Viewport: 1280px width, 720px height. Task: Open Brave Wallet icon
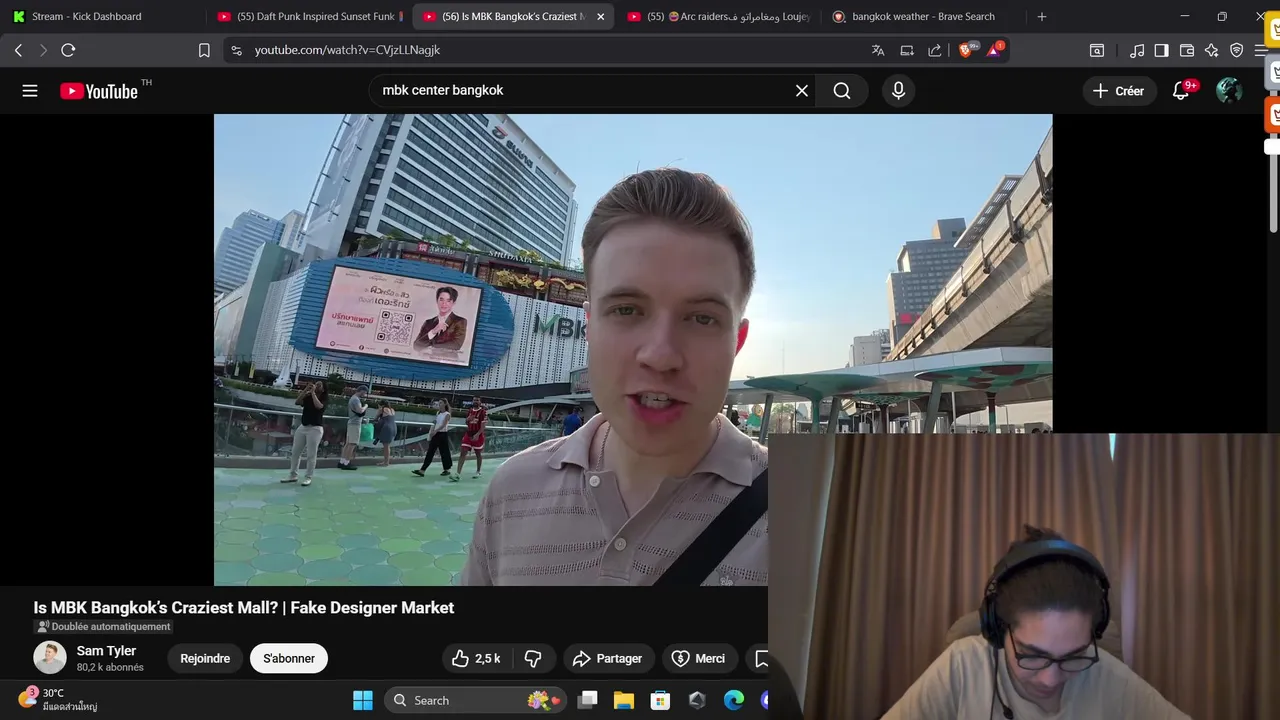(x=1187, y=50)
